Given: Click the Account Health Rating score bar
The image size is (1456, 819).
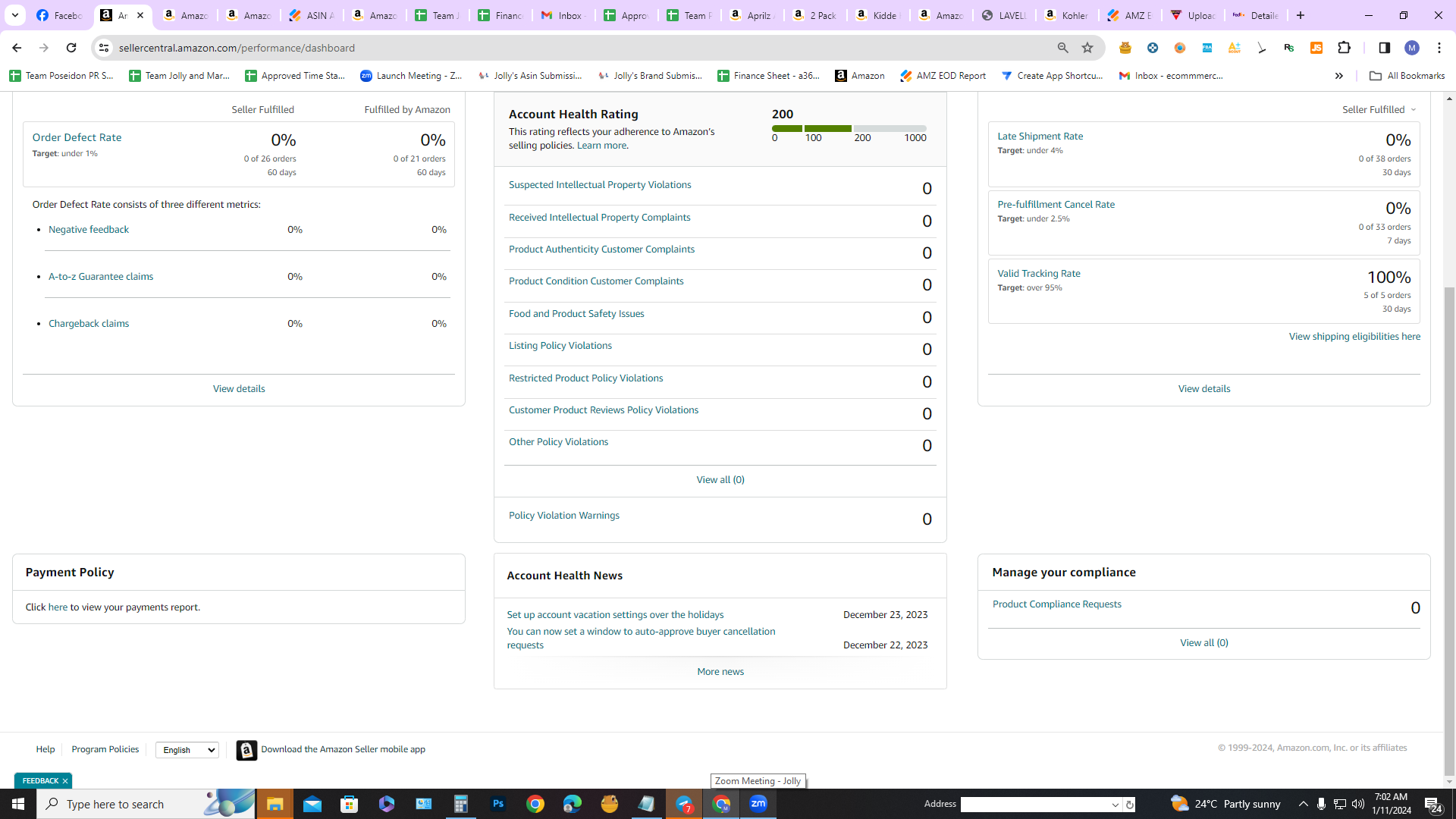Looking at the screenshot, I should 849,129.
